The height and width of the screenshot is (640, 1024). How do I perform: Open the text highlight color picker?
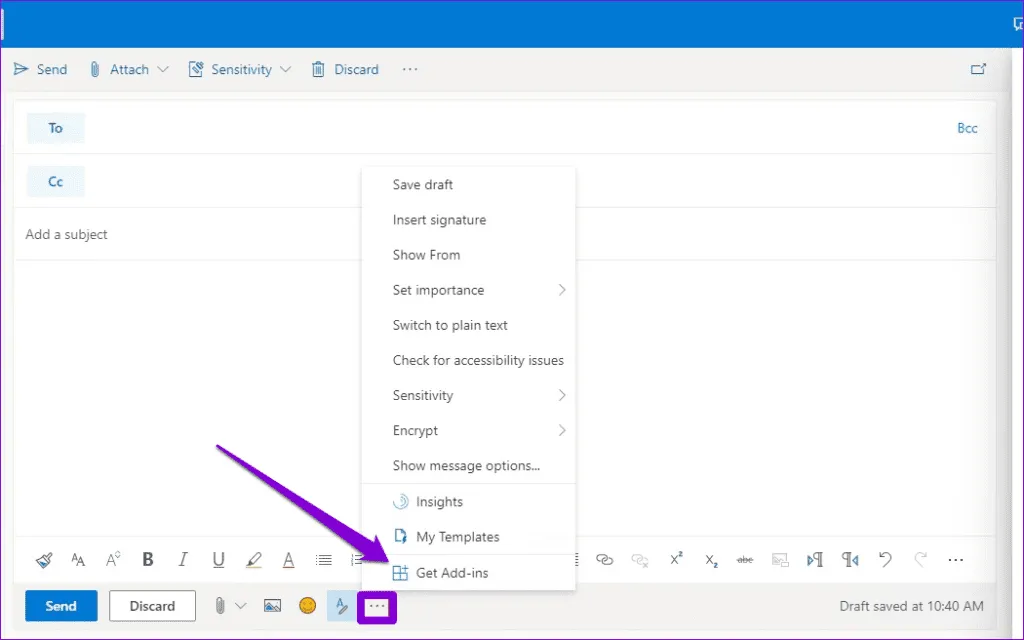[254, 560]
